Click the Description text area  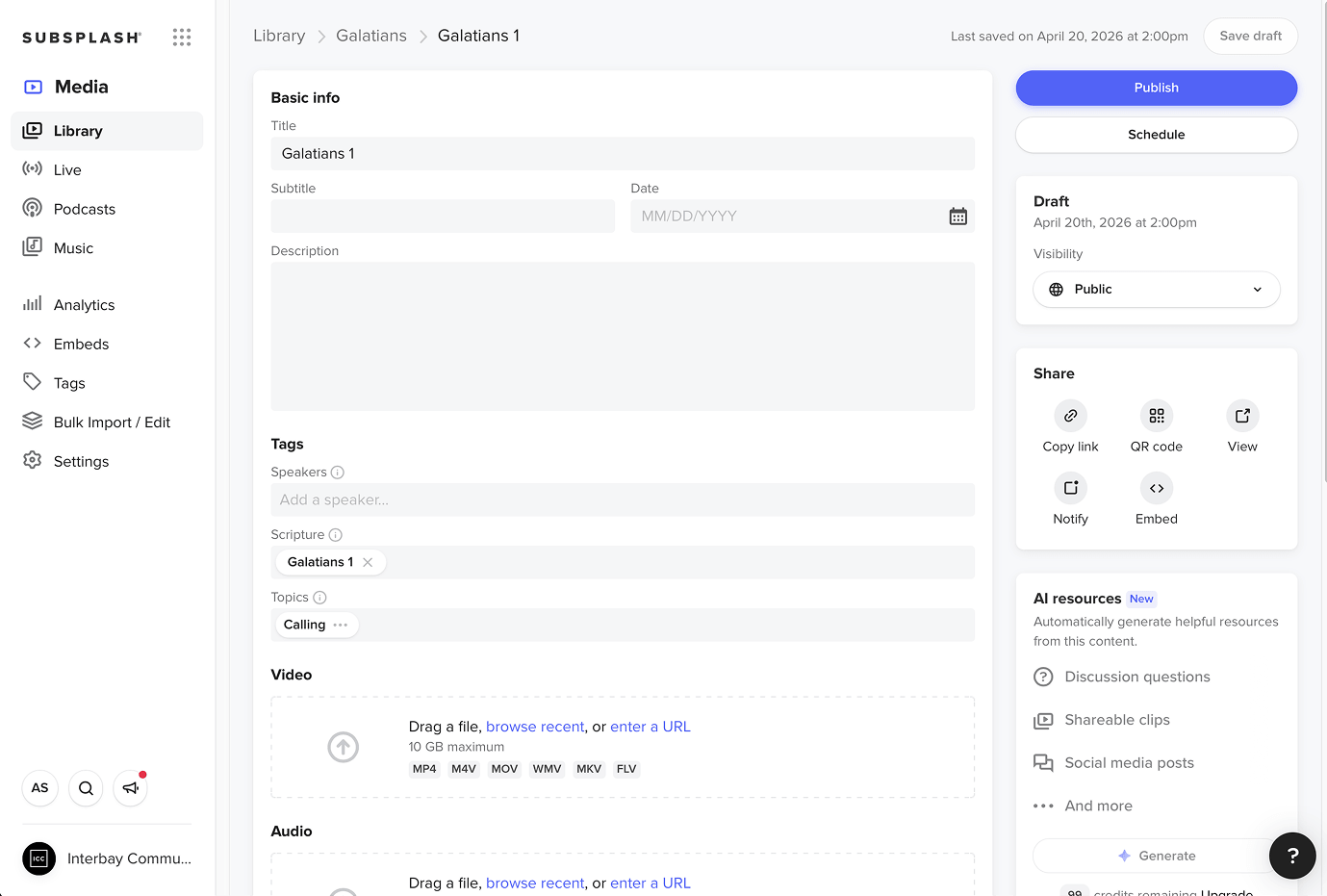point(623,337)
